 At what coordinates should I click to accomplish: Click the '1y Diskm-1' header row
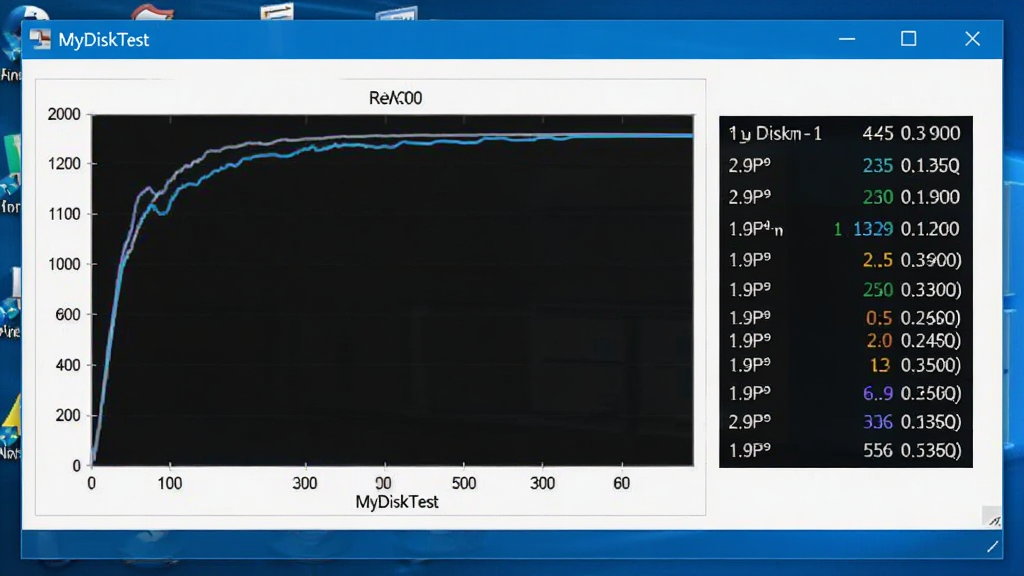[845, 133]
